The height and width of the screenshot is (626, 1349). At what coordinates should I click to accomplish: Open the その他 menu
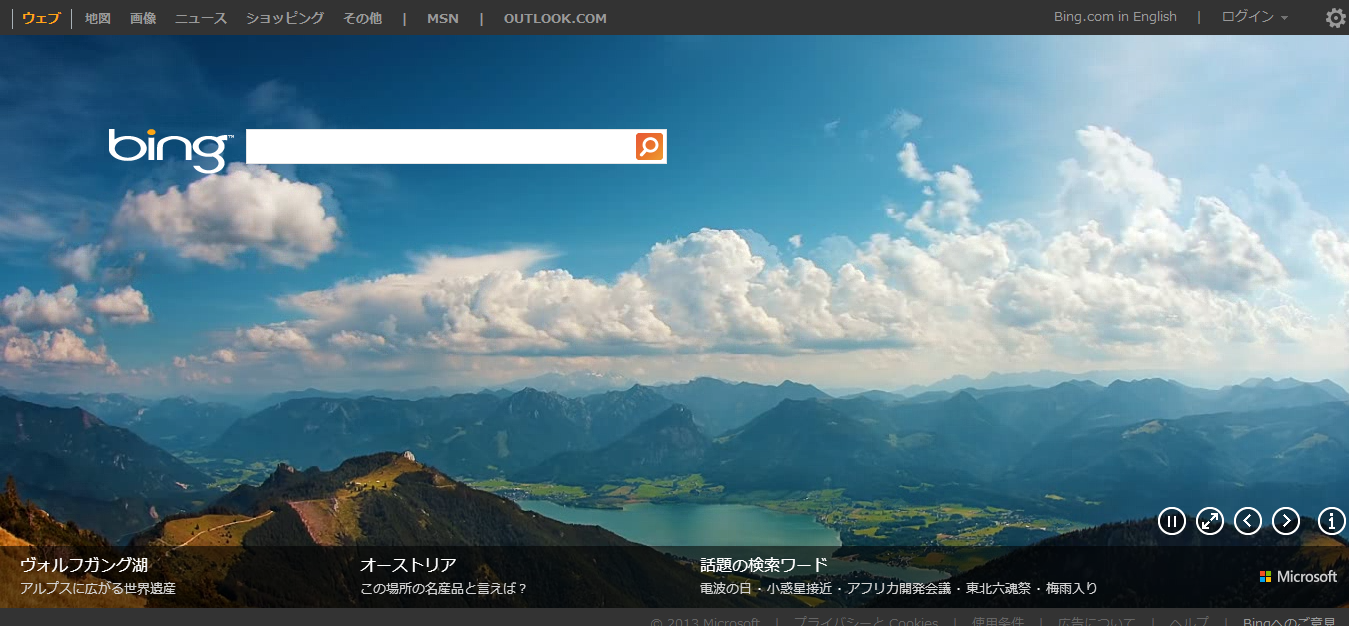pos(362,18)
